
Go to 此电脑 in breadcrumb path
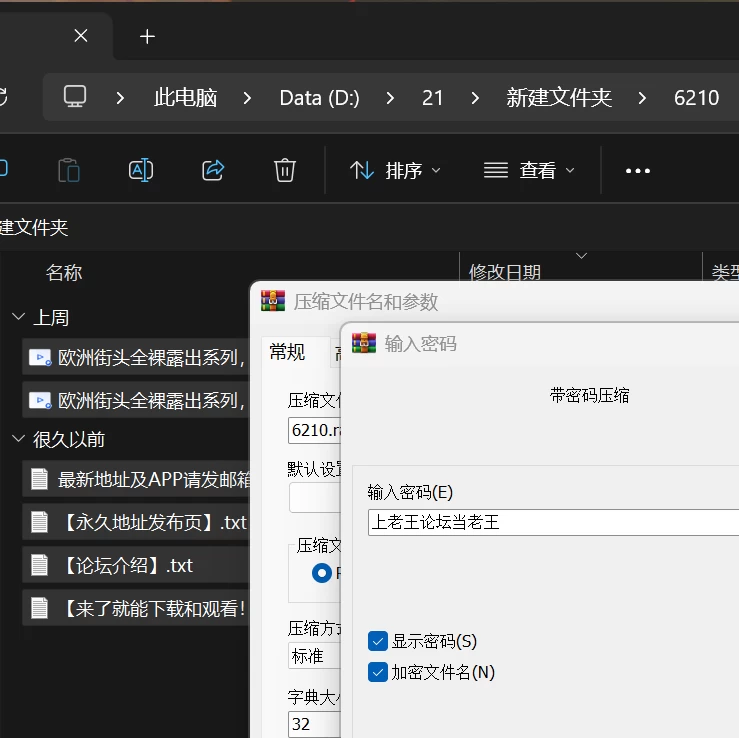[185, 98]
